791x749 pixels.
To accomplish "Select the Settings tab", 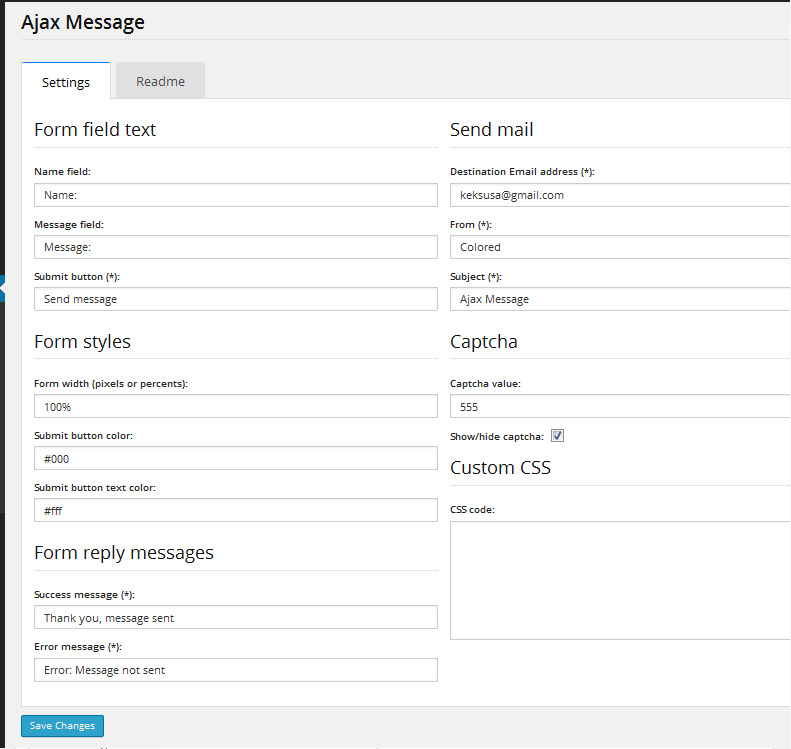I will [x=66, y=82].
